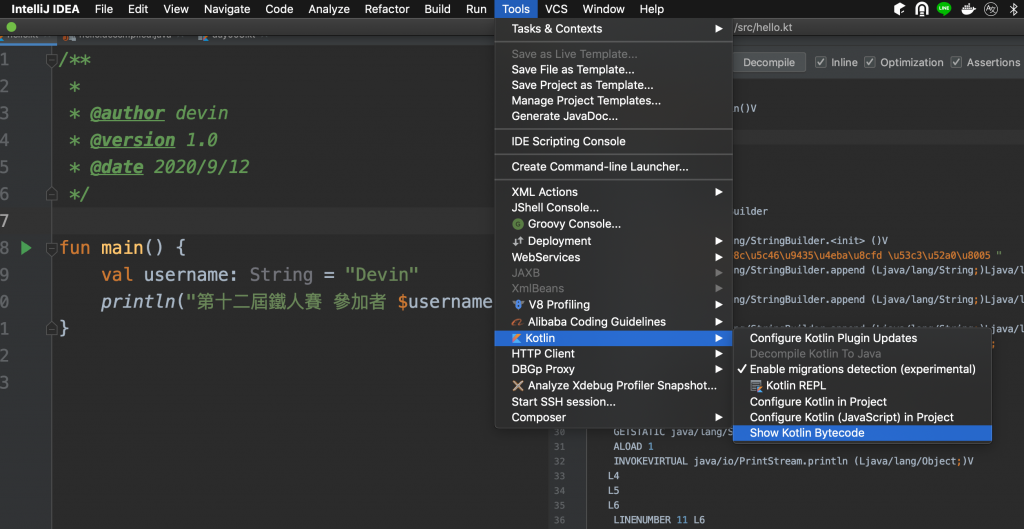Open the Build menu

(437, 9)
